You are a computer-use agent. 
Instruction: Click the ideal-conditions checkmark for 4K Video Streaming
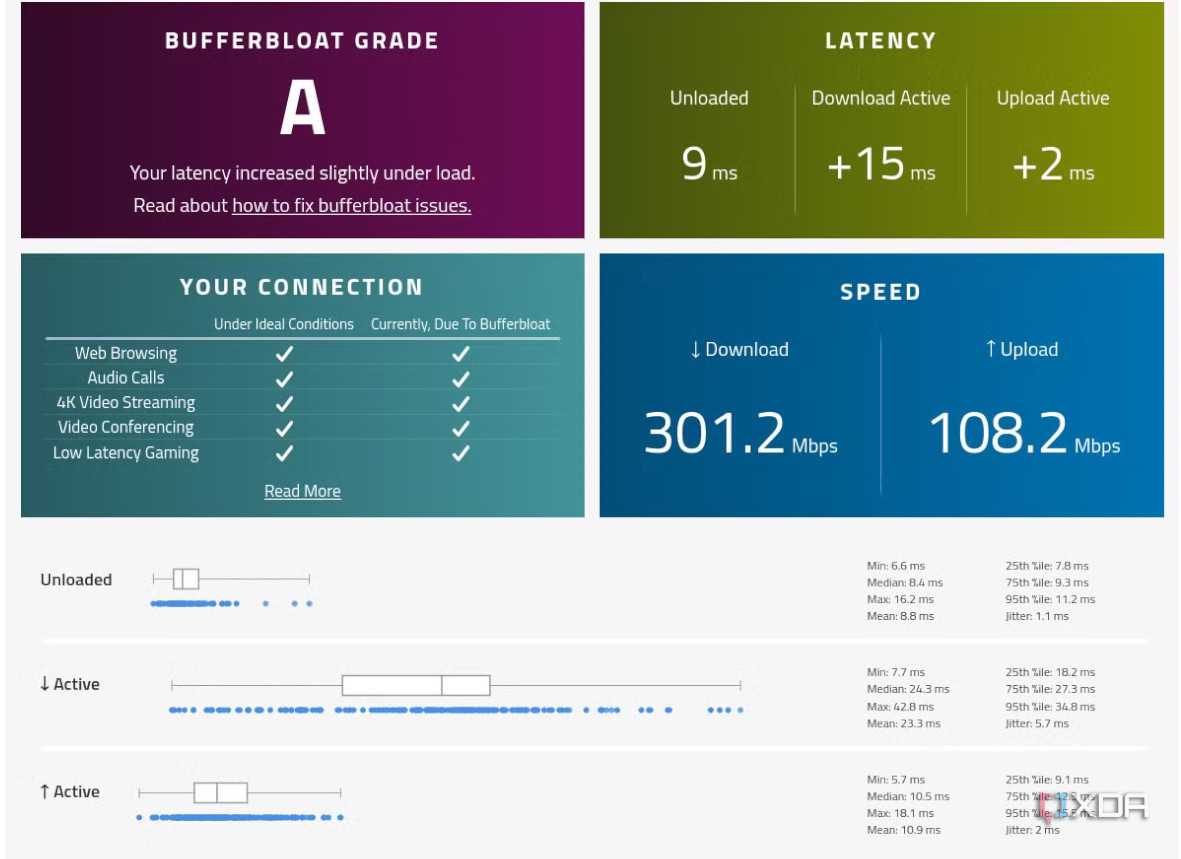point(284,403)
